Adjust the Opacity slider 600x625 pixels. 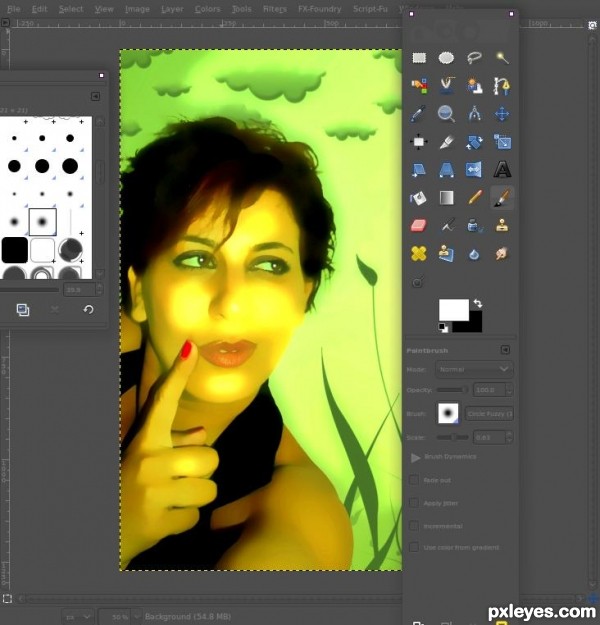pyautogui.click(x=452, y=390)
